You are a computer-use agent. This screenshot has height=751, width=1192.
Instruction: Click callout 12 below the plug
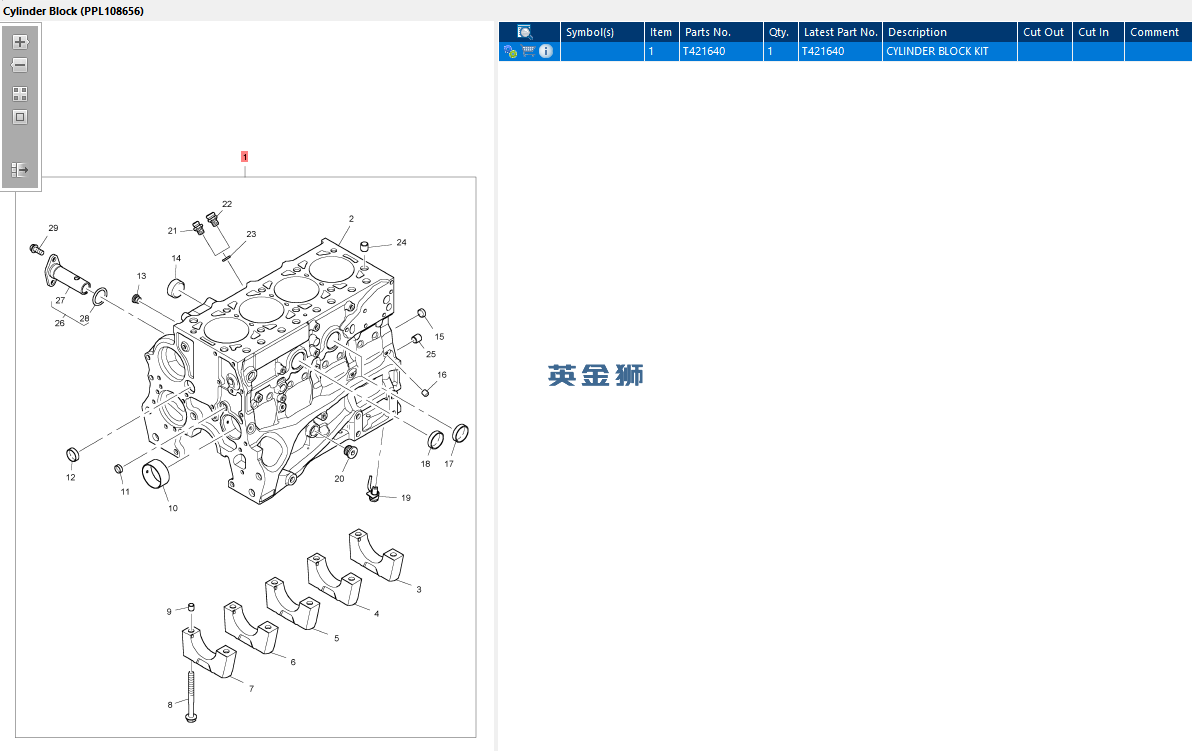click(x=71, y=478)
